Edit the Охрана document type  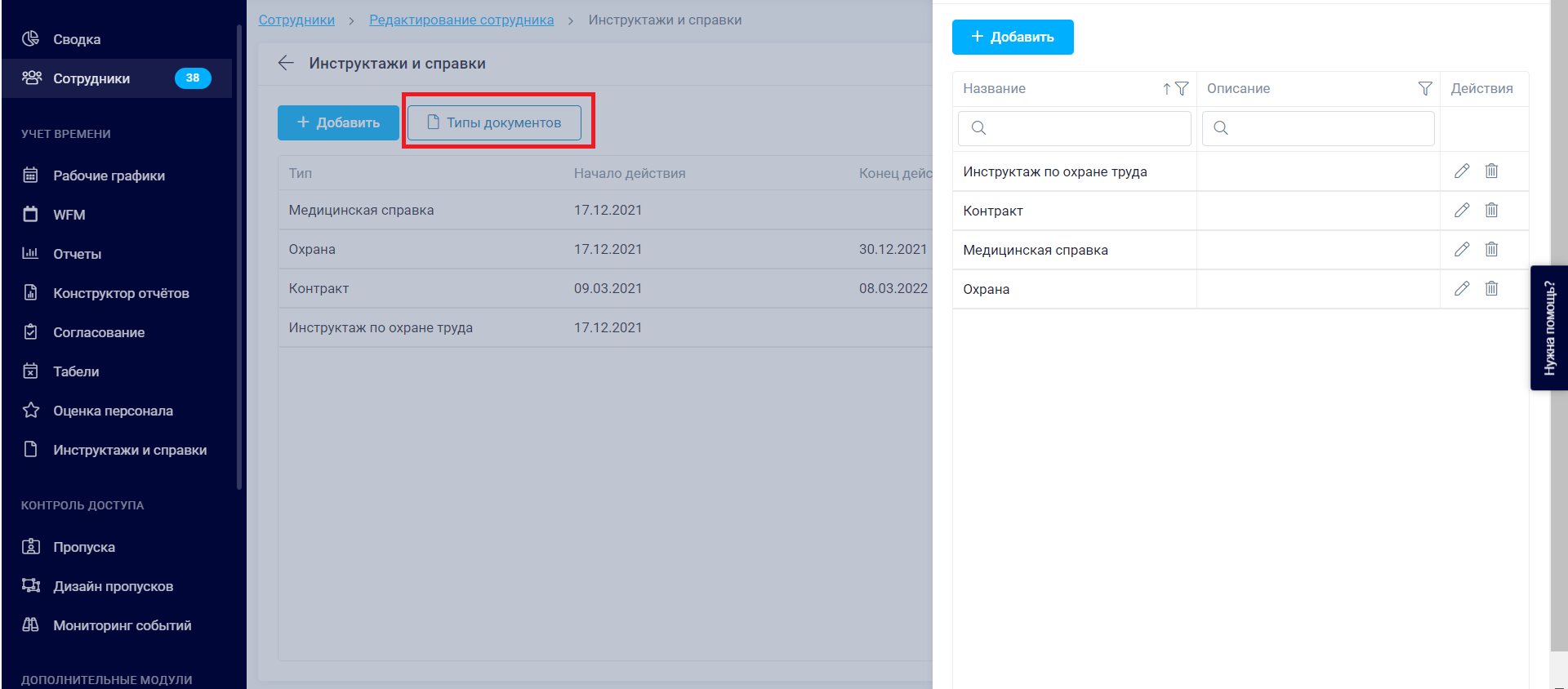(1462, 288)
